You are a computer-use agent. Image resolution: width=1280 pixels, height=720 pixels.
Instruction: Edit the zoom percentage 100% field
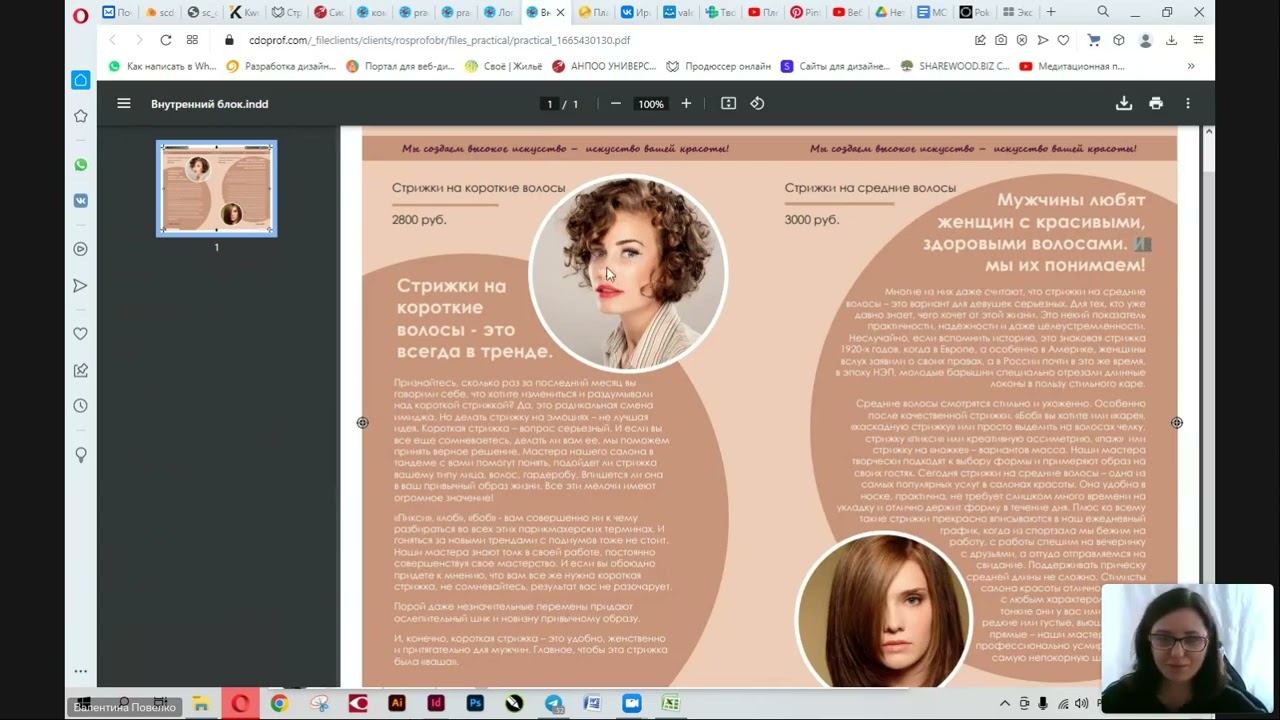click(x=651, y=104)
